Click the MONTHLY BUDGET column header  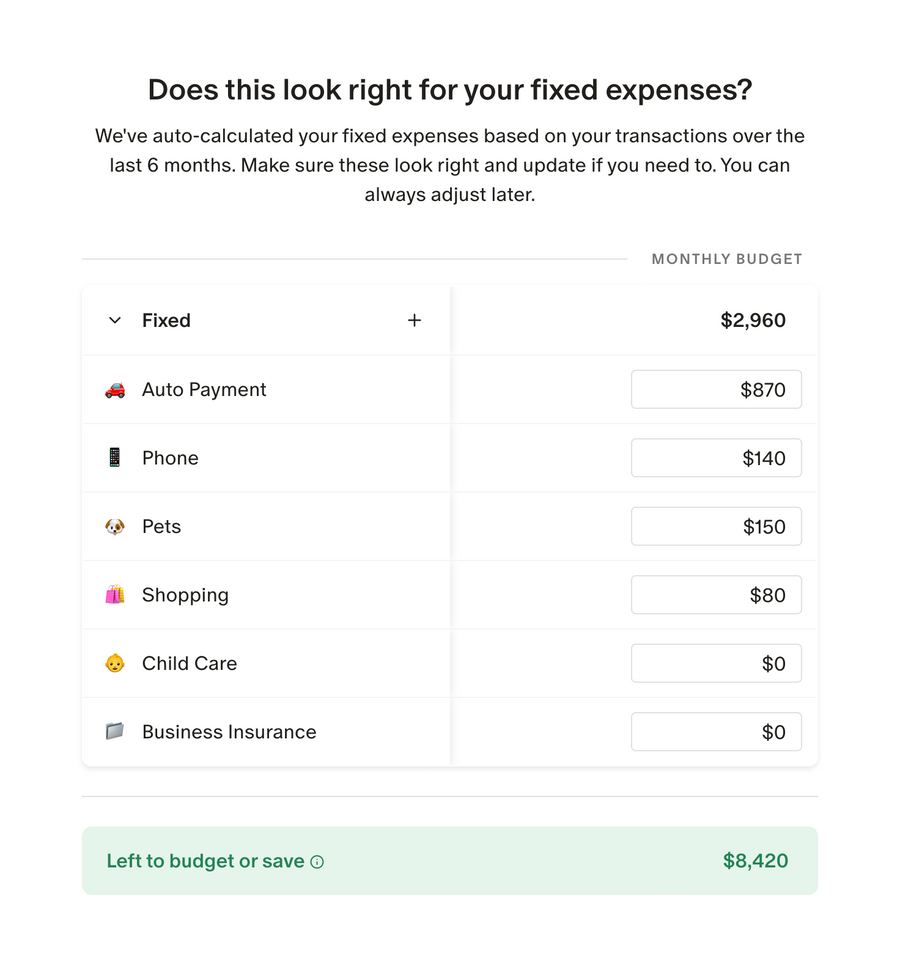pyautogui.click(x=727, y=258)
